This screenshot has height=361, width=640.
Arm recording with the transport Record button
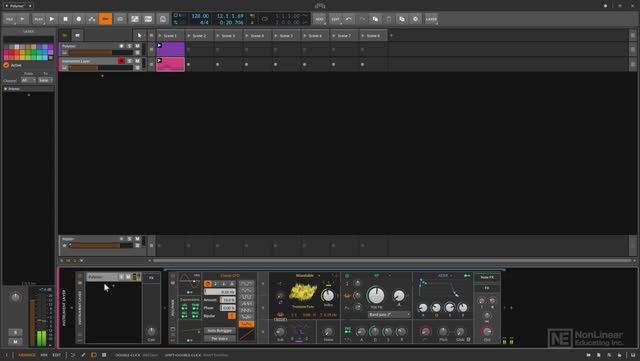pyautogui.click(x=79, y=19)
